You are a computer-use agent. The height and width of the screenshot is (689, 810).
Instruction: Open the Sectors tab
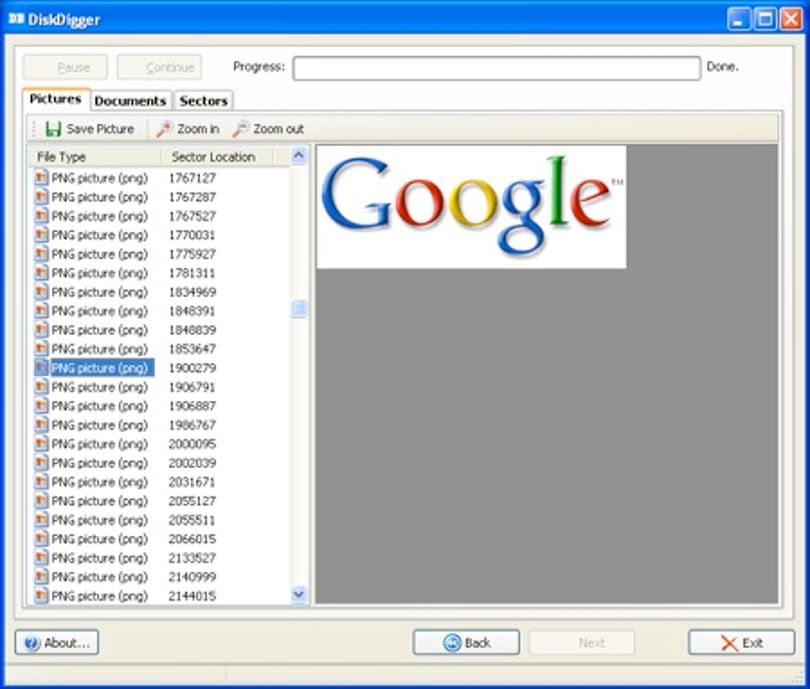point(204,101)
